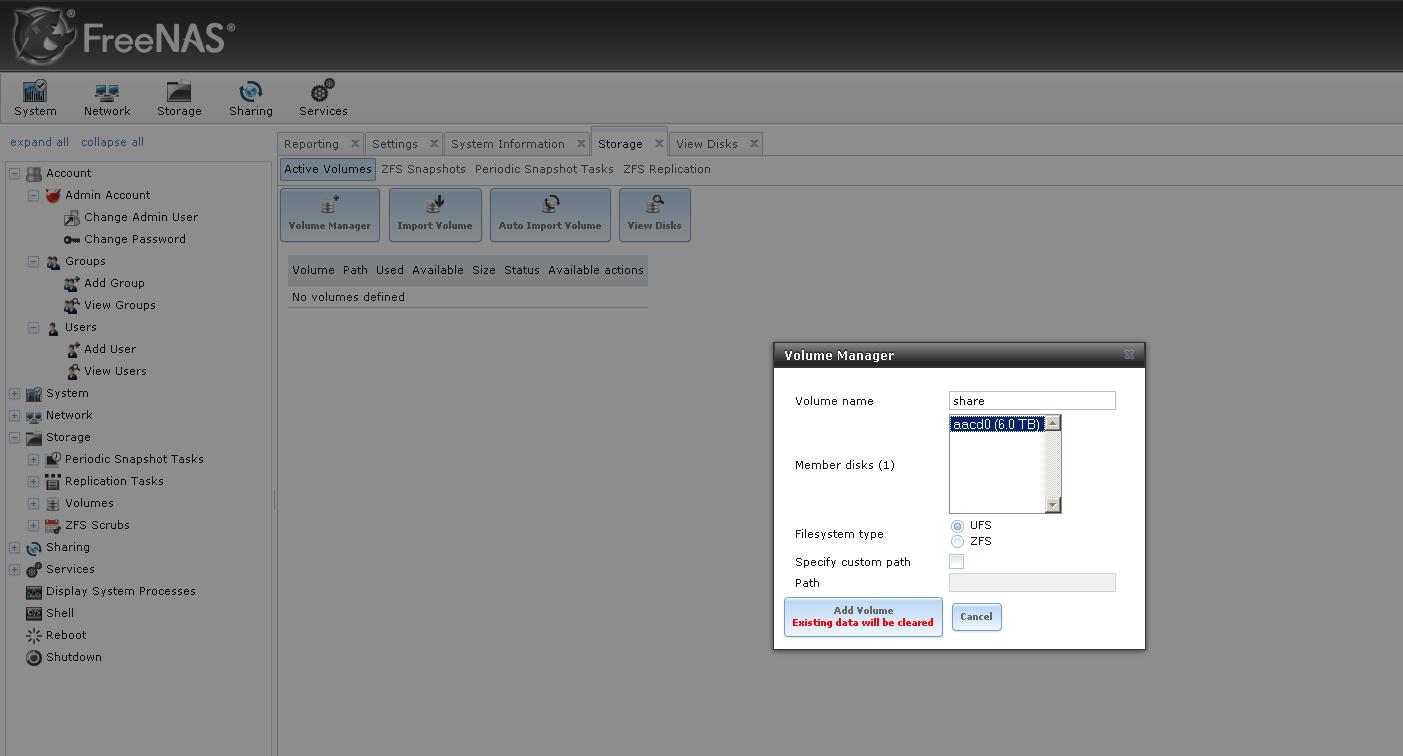Expand the System tree node

pos(14,394)
